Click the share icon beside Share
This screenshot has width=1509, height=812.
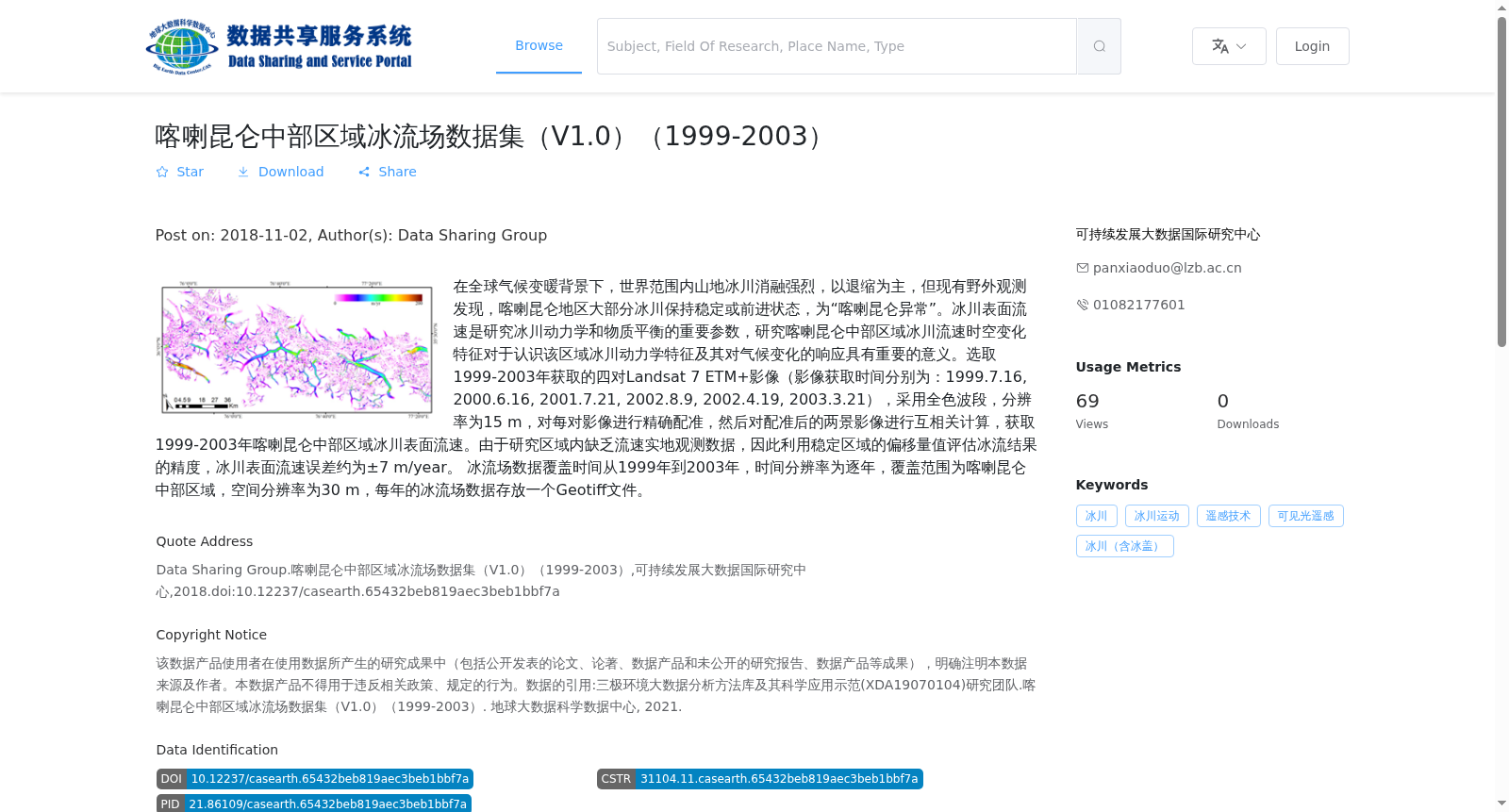[x=364, y=172]
